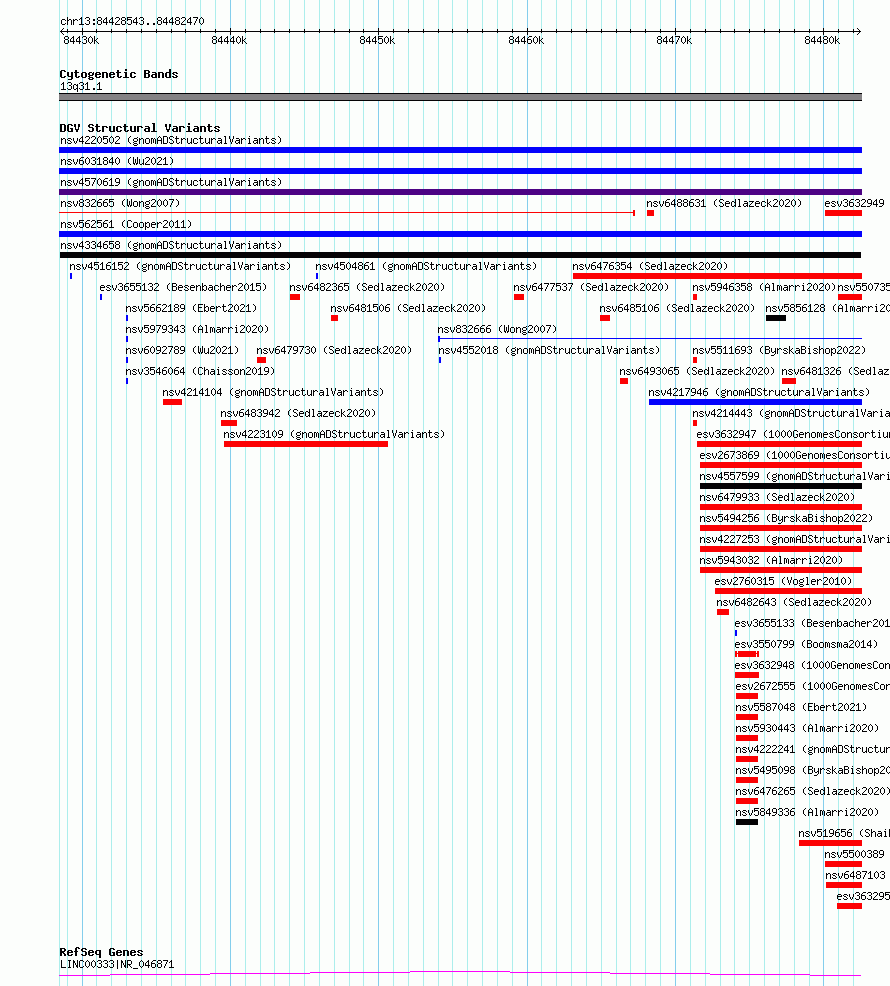Open nsv6481506 (Sedlazeck2020) variant
This screenshot has width=890, height=986.
pos(408,308)
